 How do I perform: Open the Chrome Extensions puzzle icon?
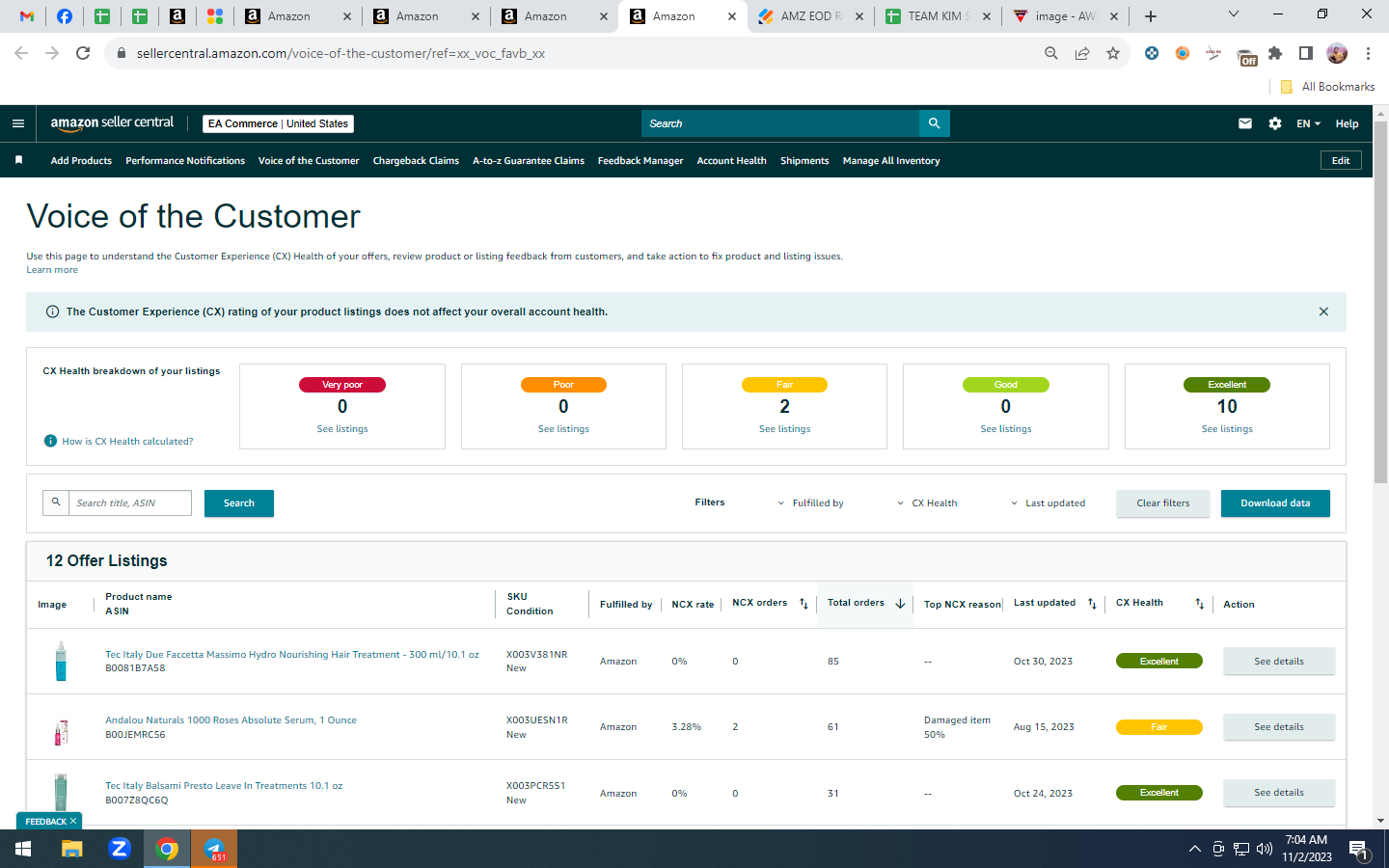click(1275, 53)
